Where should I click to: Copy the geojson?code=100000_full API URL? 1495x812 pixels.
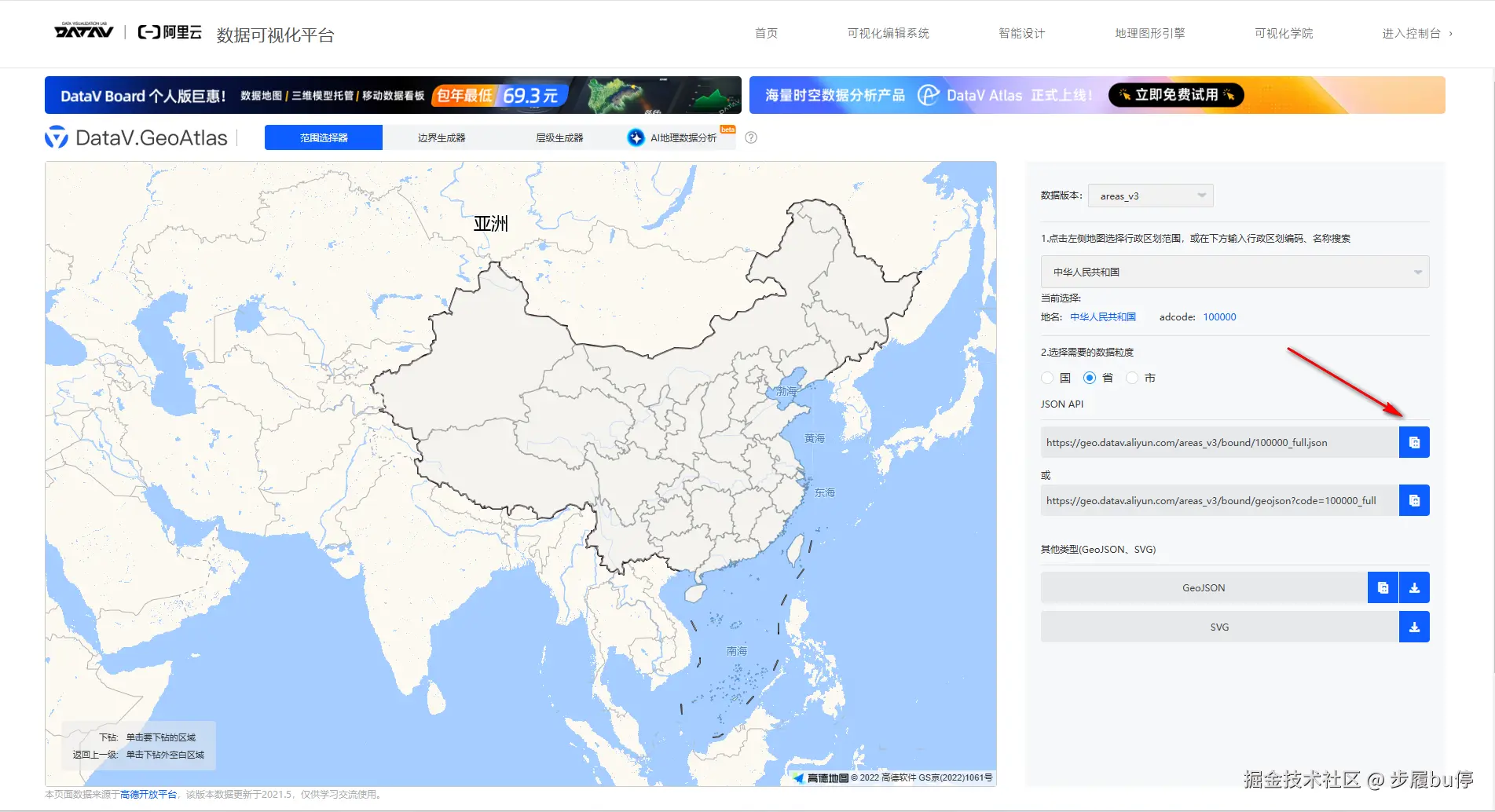1414,500
